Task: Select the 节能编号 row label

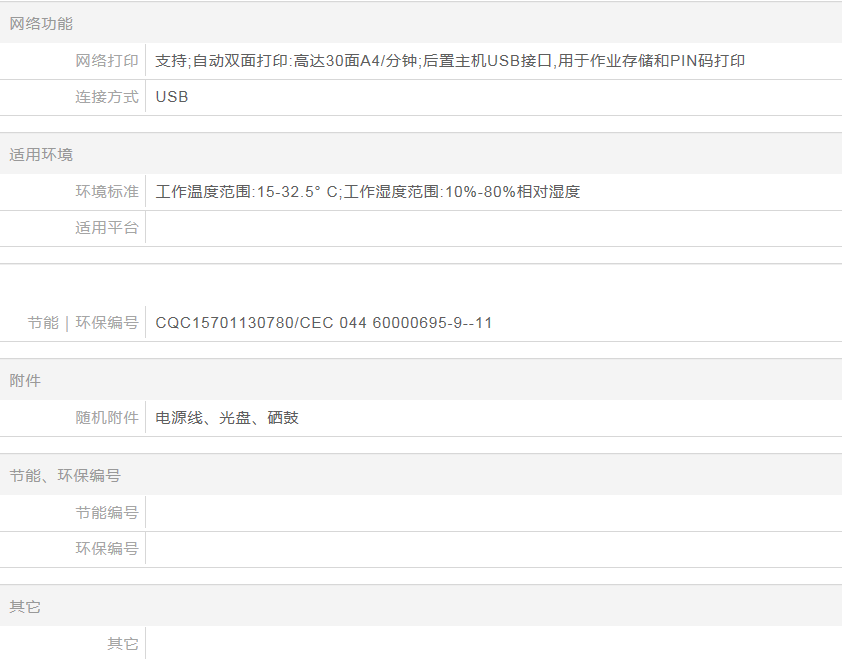Action: [107, 513]
